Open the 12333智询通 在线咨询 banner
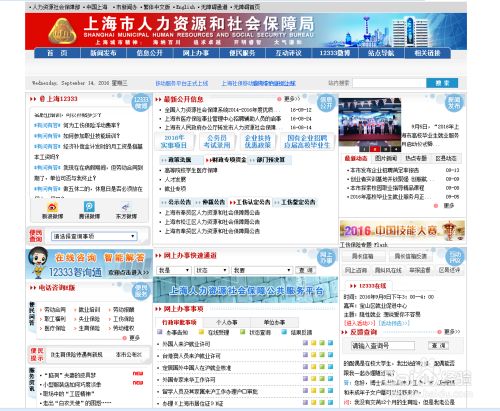This screenshot has width=500, height=411. click(89, 264)
